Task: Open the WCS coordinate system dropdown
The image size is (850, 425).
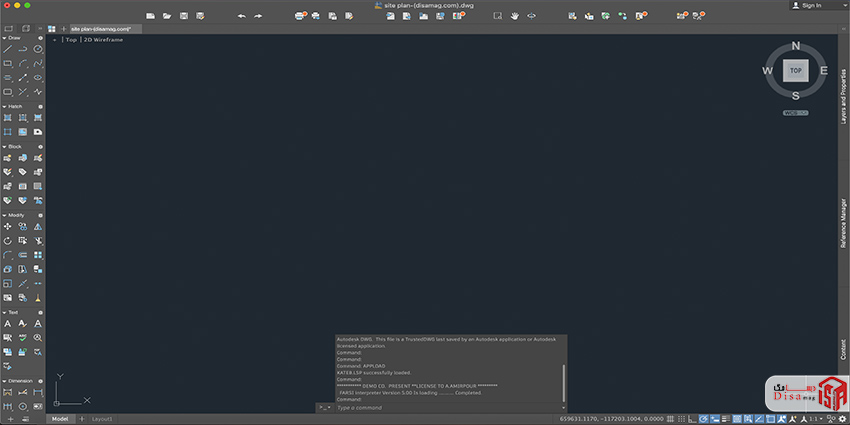Action: click(796, 113)
